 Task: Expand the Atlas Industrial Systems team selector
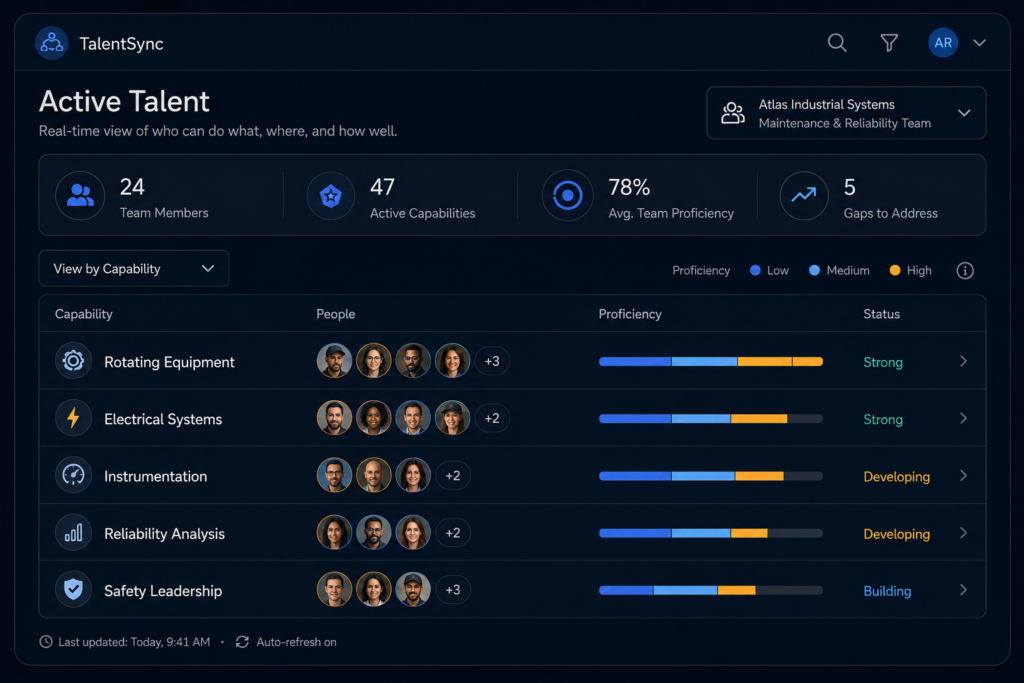(846, 113)
